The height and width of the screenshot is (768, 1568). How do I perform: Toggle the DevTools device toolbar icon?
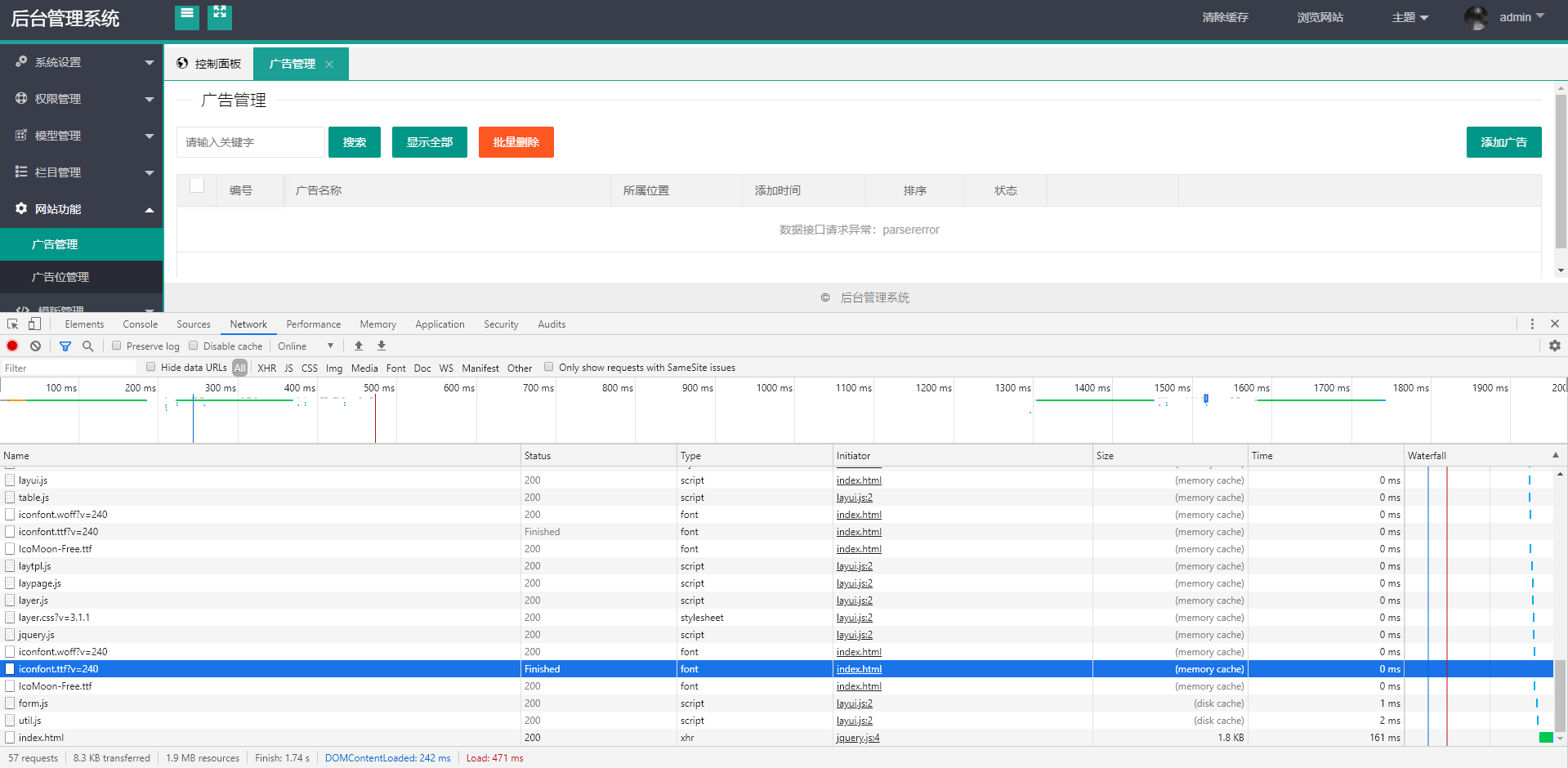34,324
